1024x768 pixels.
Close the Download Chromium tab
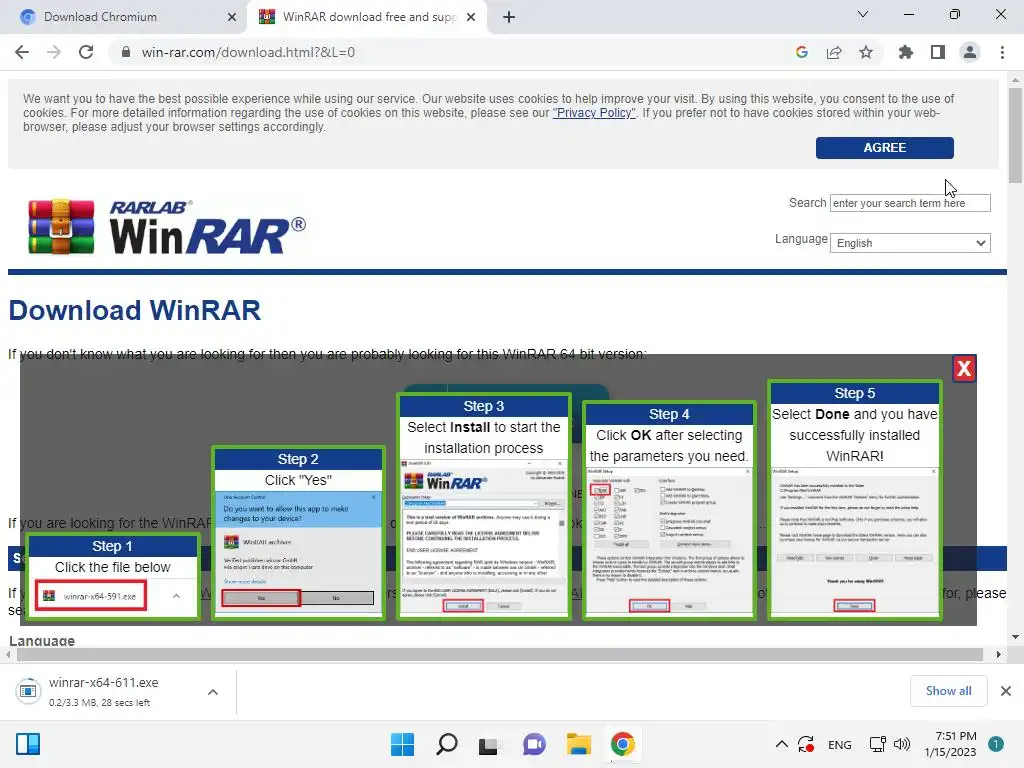[x=232, y=17]
